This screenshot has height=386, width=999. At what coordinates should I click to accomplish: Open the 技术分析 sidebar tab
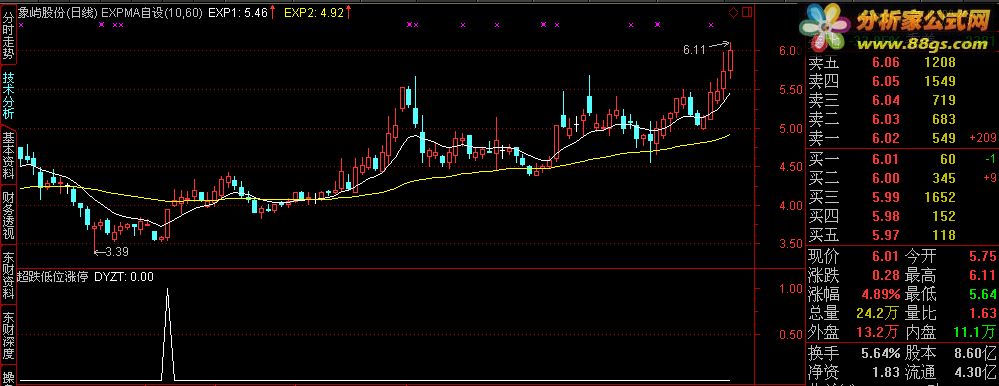point(8,95)
